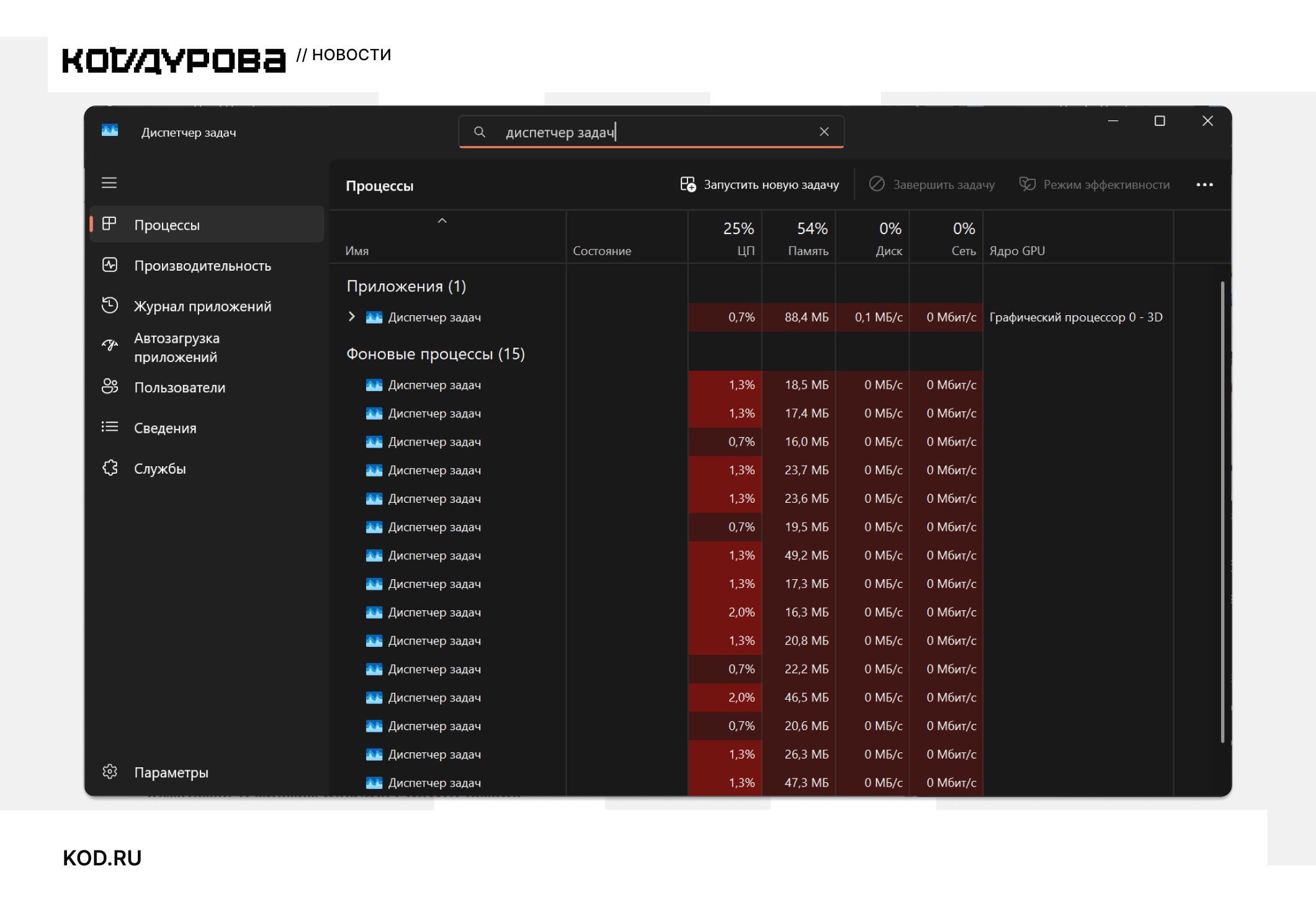This screenshot has width=1316, height=902.
Task: Open Services via the puzzle icon
Action: coord(110,468)
